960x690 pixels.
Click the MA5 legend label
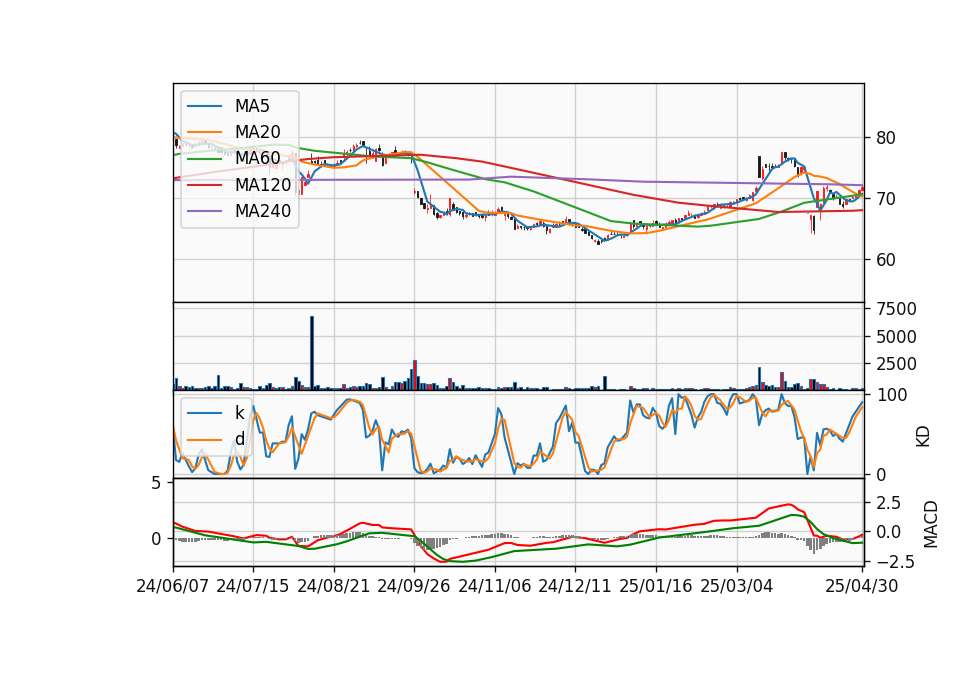252,106
